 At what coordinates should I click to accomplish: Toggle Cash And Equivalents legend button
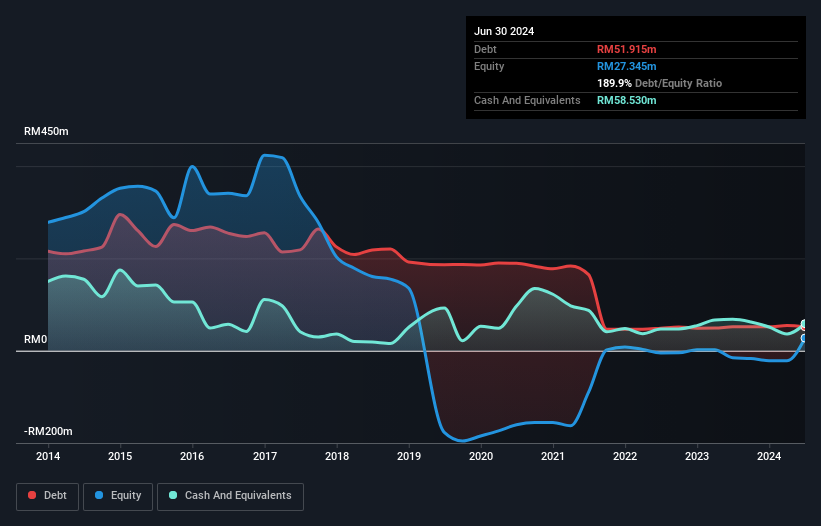[x=230, y=496]
